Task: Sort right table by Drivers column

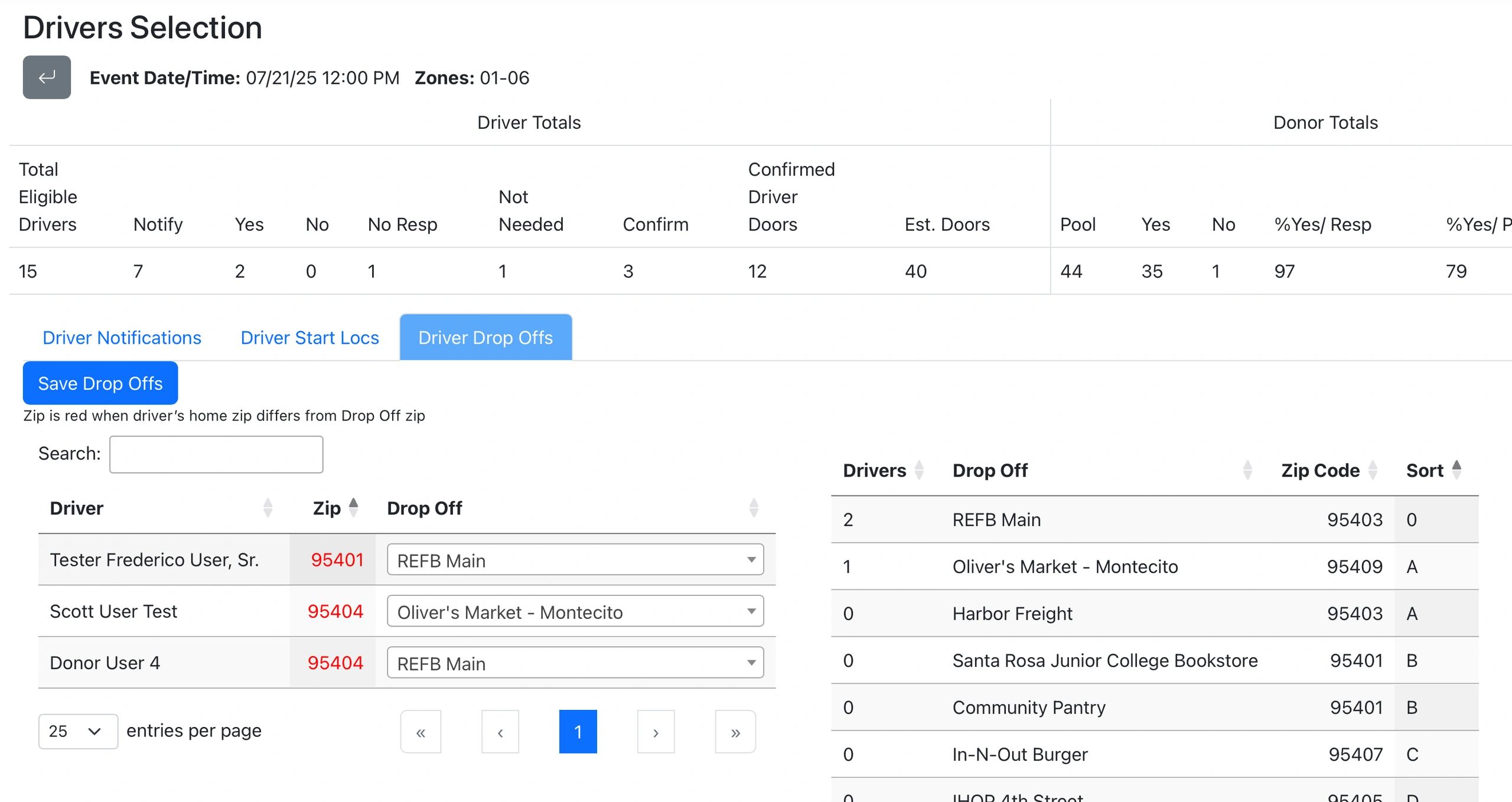Action: click(874, 470)
